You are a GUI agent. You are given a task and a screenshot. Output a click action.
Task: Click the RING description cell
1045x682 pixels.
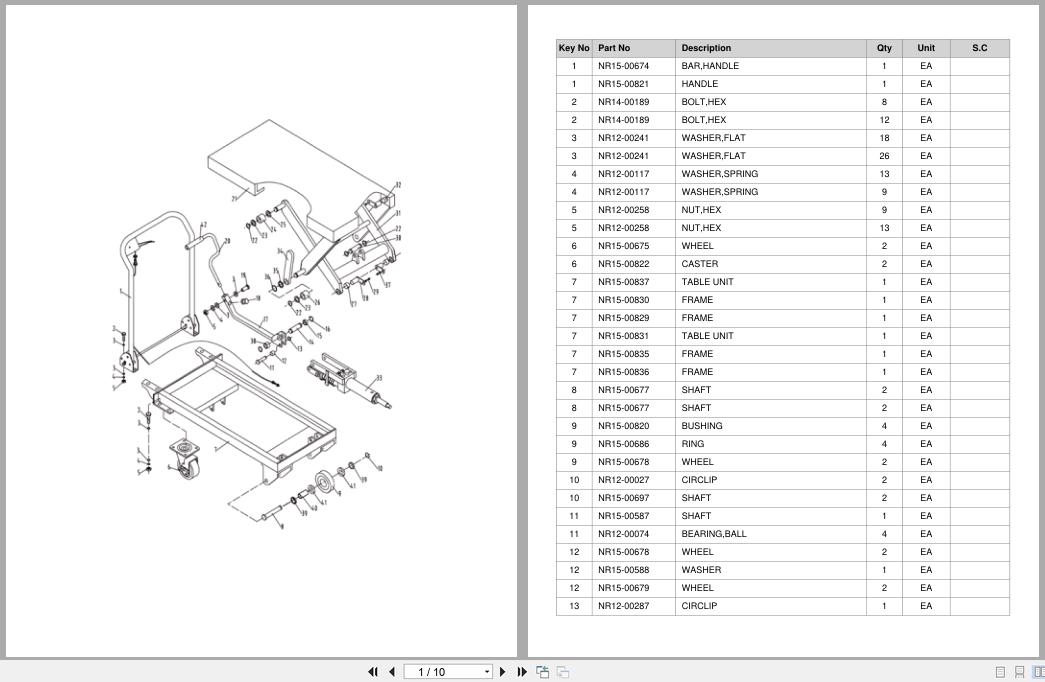coord(770,444)
